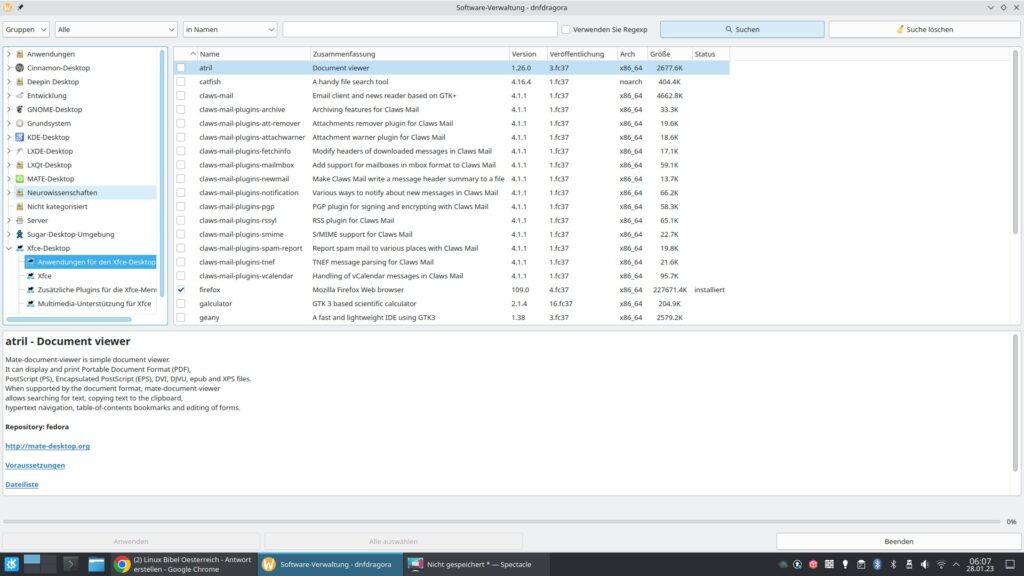Click the package list vertical scrollbar
The image size is (1024, 576).
(x=1015, y=142)
